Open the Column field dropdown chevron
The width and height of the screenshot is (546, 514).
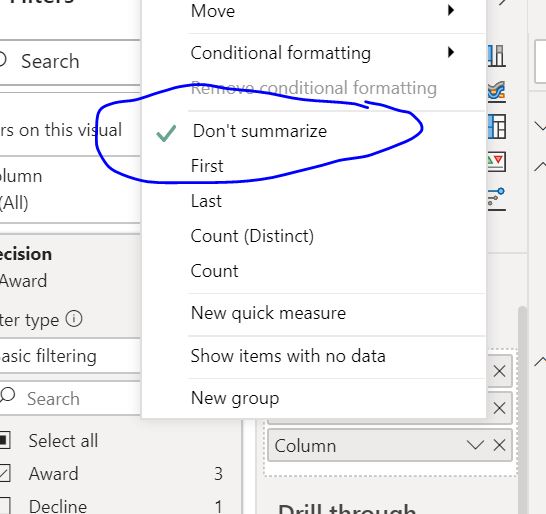coord(475,445)
